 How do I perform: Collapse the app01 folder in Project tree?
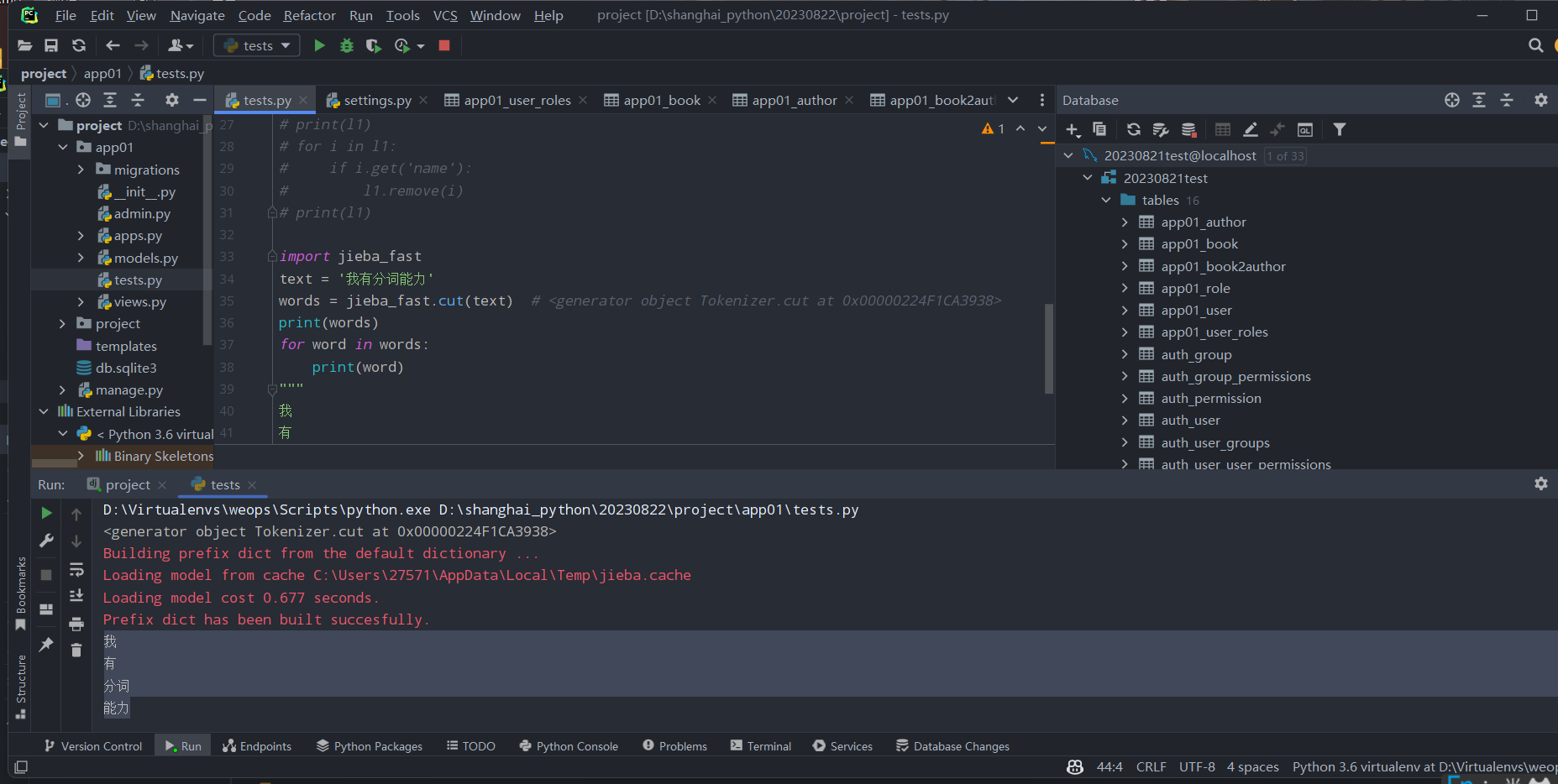tap(62, 147)
